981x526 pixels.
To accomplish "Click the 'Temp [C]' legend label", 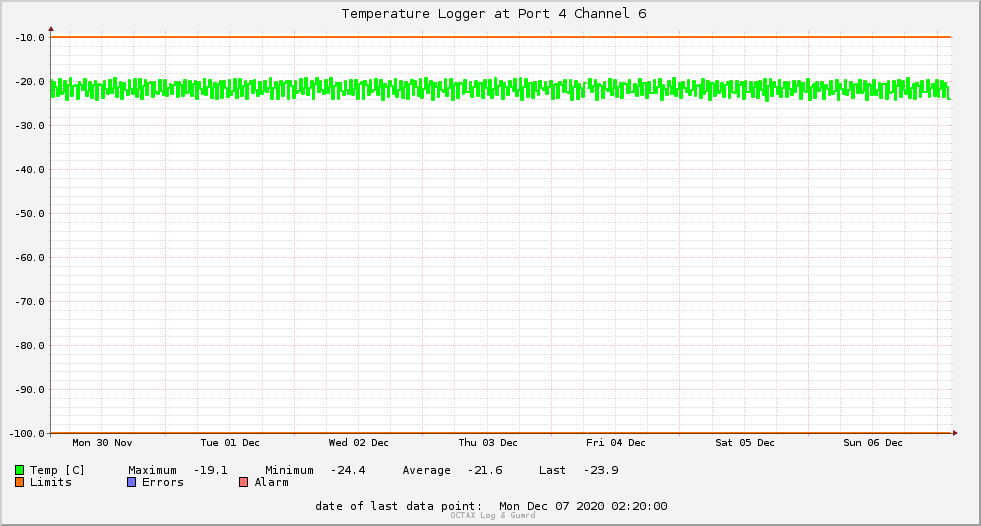I will pyautogui.click(x=57, y=470).
